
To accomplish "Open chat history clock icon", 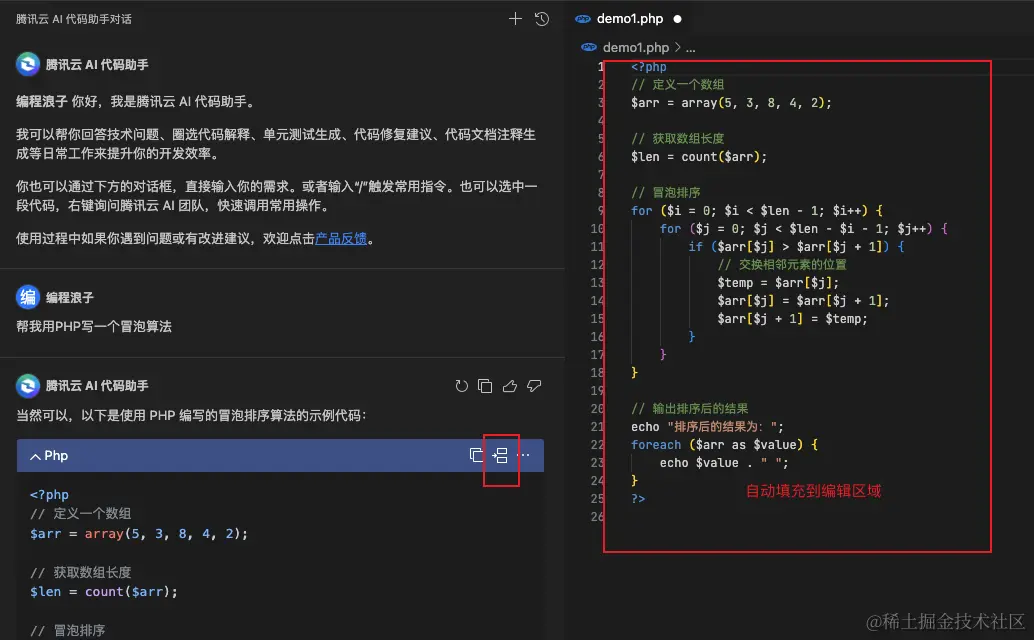I will point(542,19).
